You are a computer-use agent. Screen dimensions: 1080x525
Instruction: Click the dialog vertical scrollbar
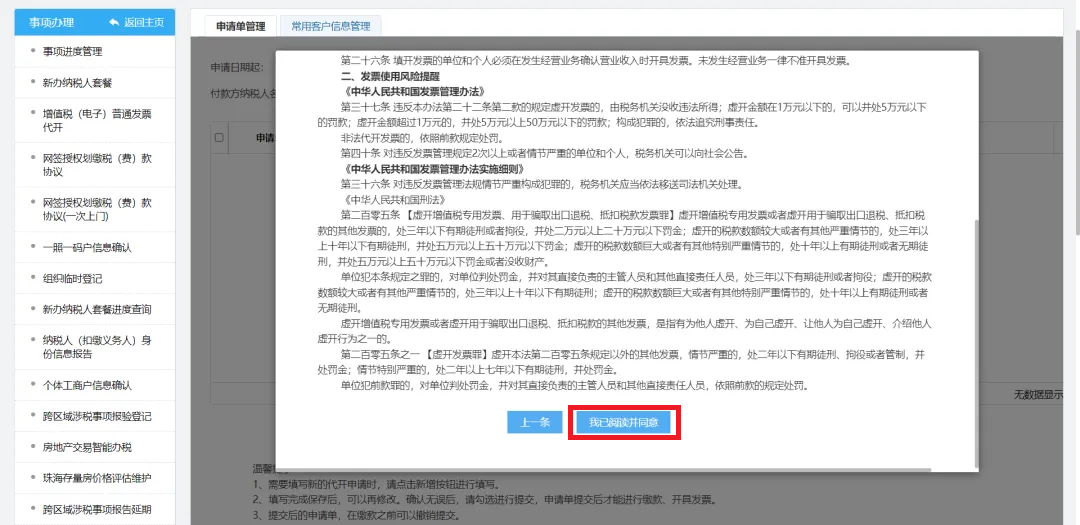coord(975,343)
